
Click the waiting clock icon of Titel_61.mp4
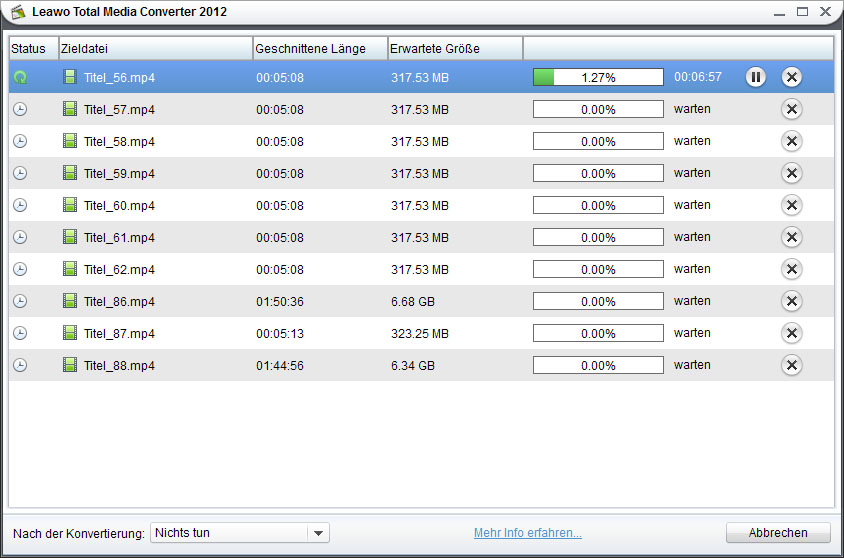coord(20,237)
